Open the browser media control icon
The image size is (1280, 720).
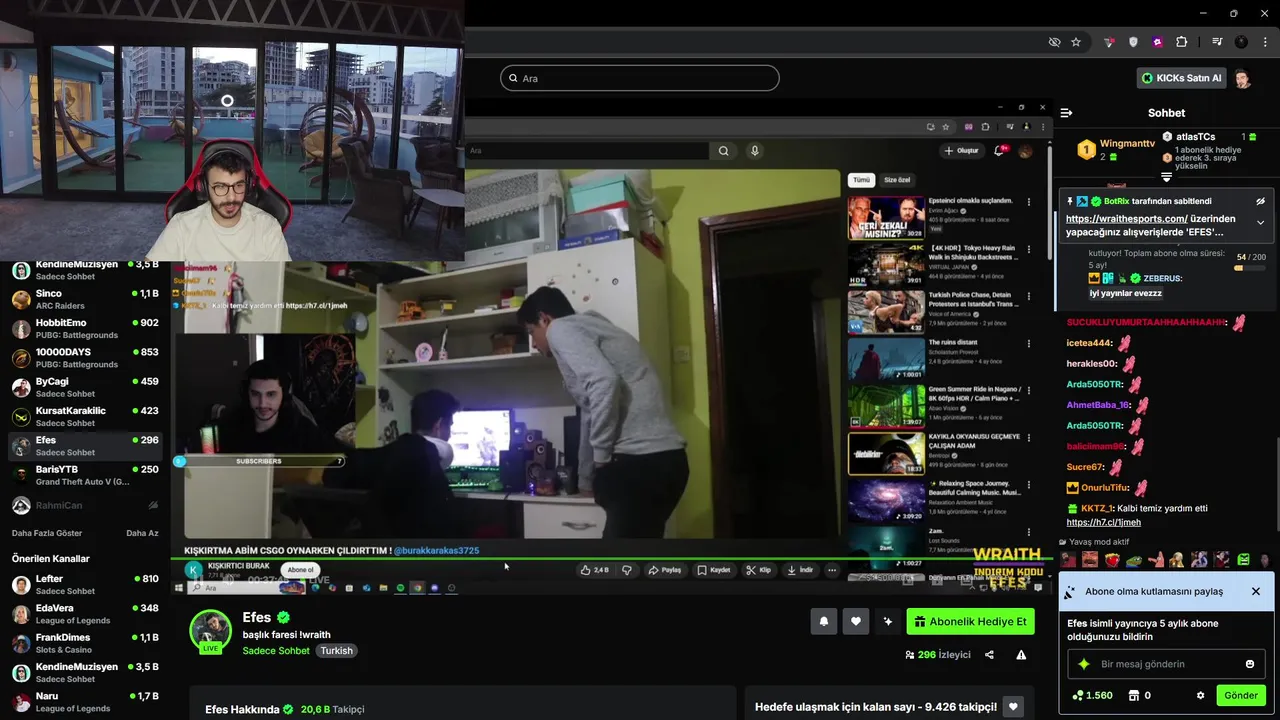[x=1217, y=42]
